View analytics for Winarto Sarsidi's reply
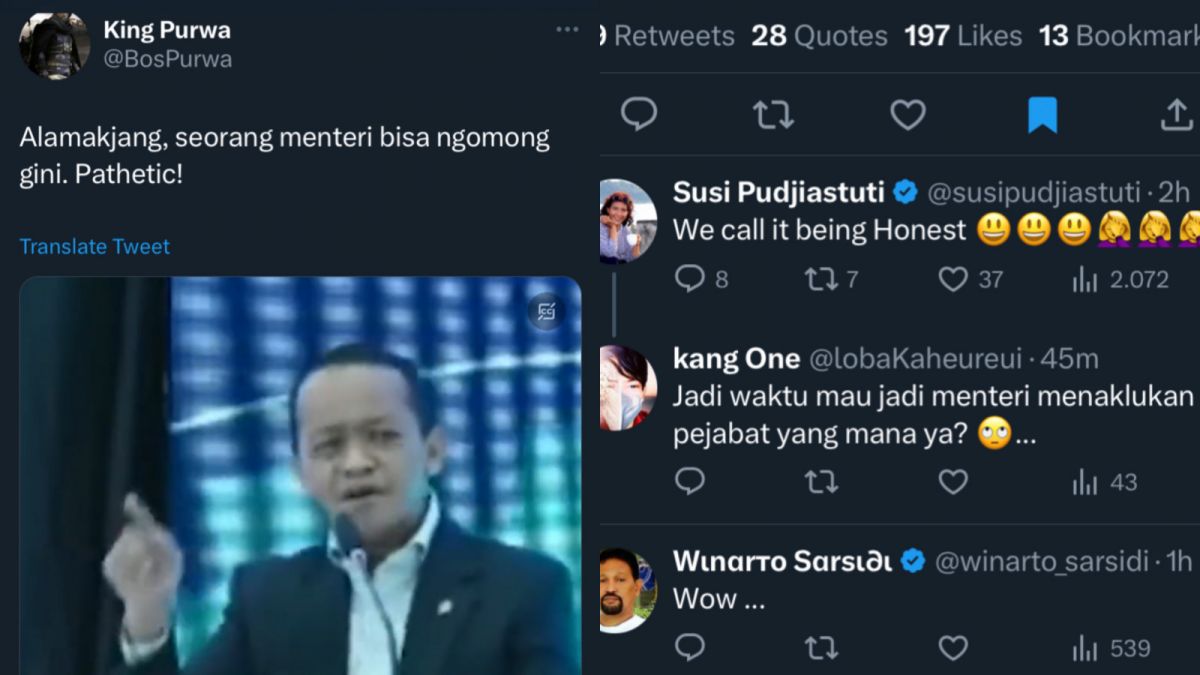This screenshot has width=1200, height=675. point(1083,647)
